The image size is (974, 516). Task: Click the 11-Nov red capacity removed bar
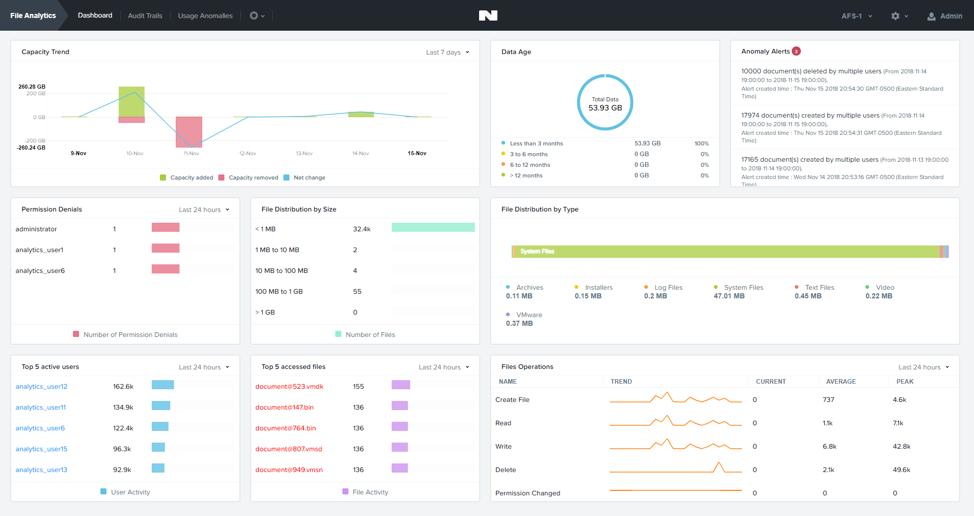(x=189, y=132)
